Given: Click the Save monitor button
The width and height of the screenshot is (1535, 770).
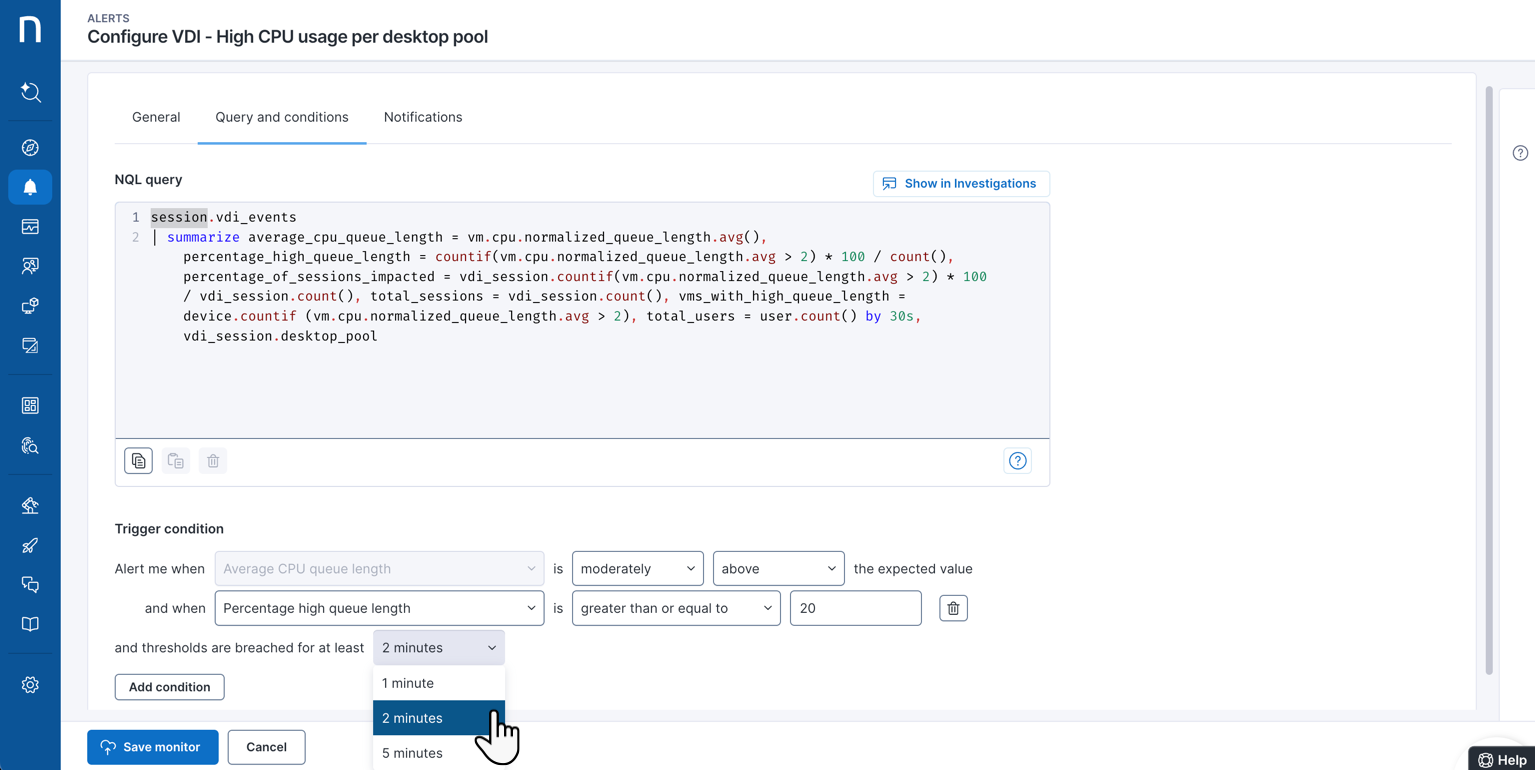Looking at the screenshot, I should coord(152,747).
